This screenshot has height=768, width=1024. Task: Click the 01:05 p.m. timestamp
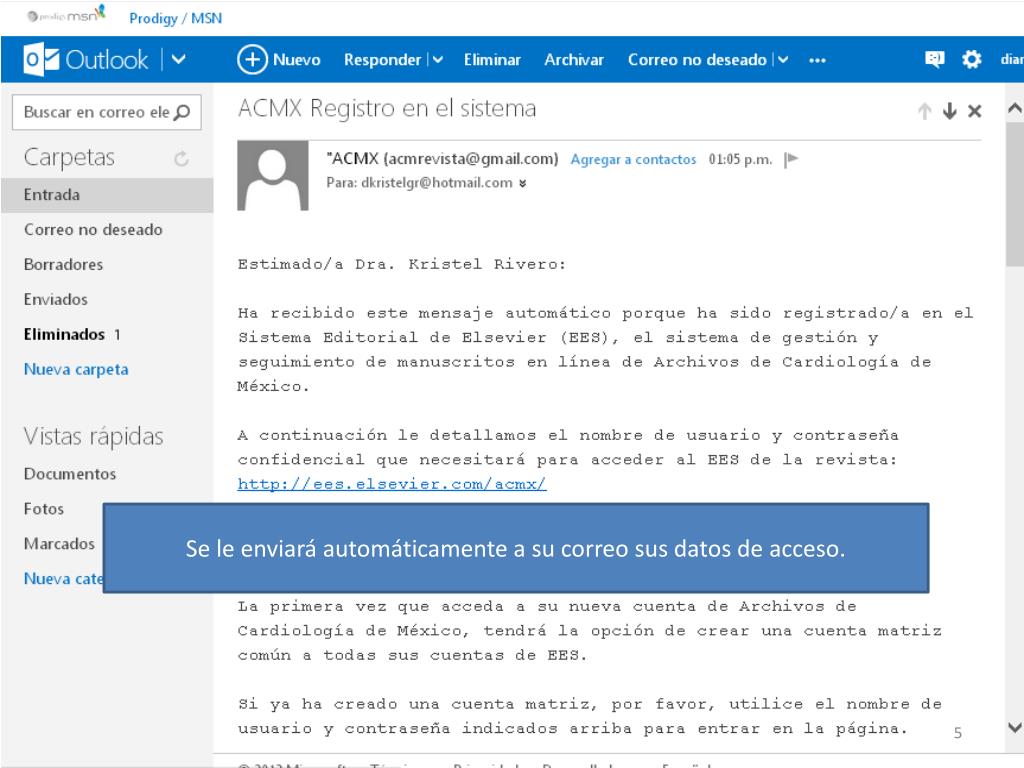click(x=740, y=159)
